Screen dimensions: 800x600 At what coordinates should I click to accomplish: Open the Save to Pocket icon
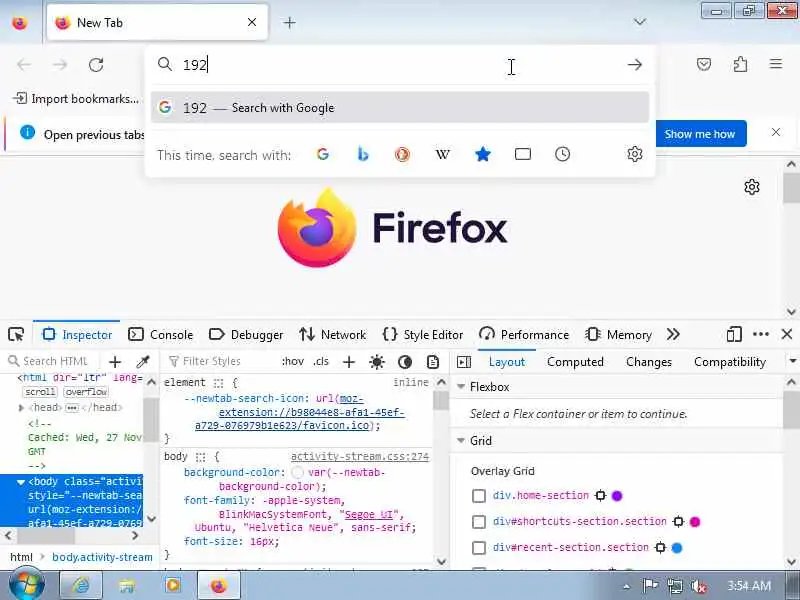click(704, 64)
